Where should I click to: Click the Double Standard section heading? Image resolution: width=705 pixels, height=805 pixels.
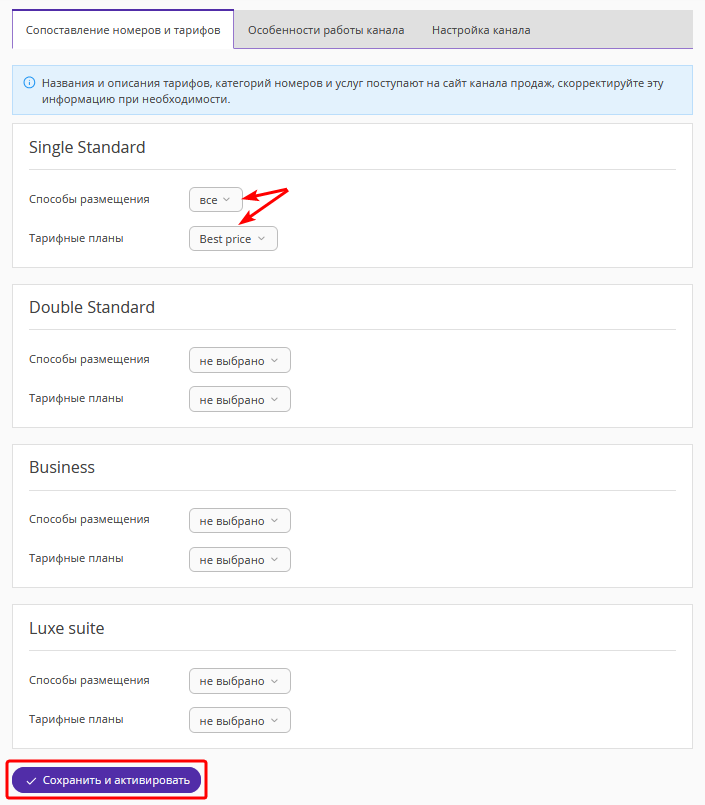pyautogui.click(x=92, y=307)
